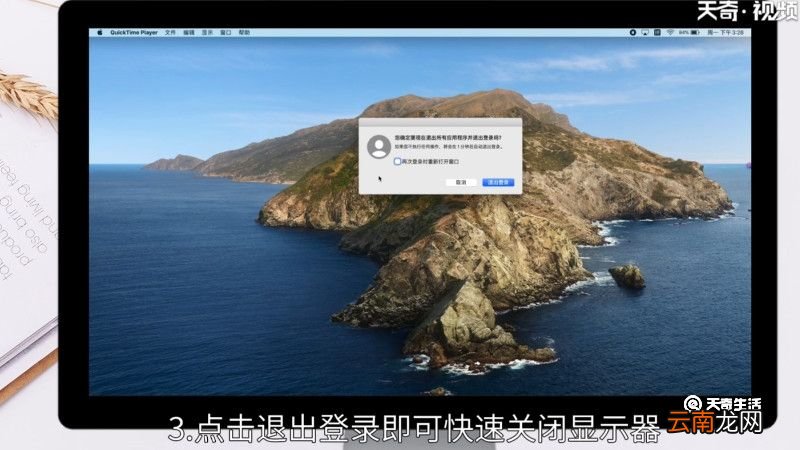
Task: Click the automatic logout in 1 minute message
Action: (449, 146)
